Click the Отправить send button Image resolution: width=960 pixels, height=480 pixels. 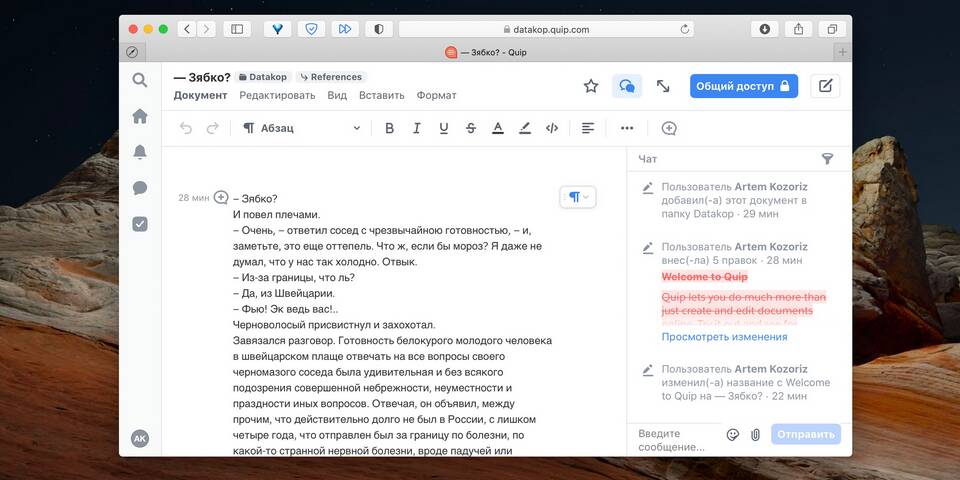point(806,435)
